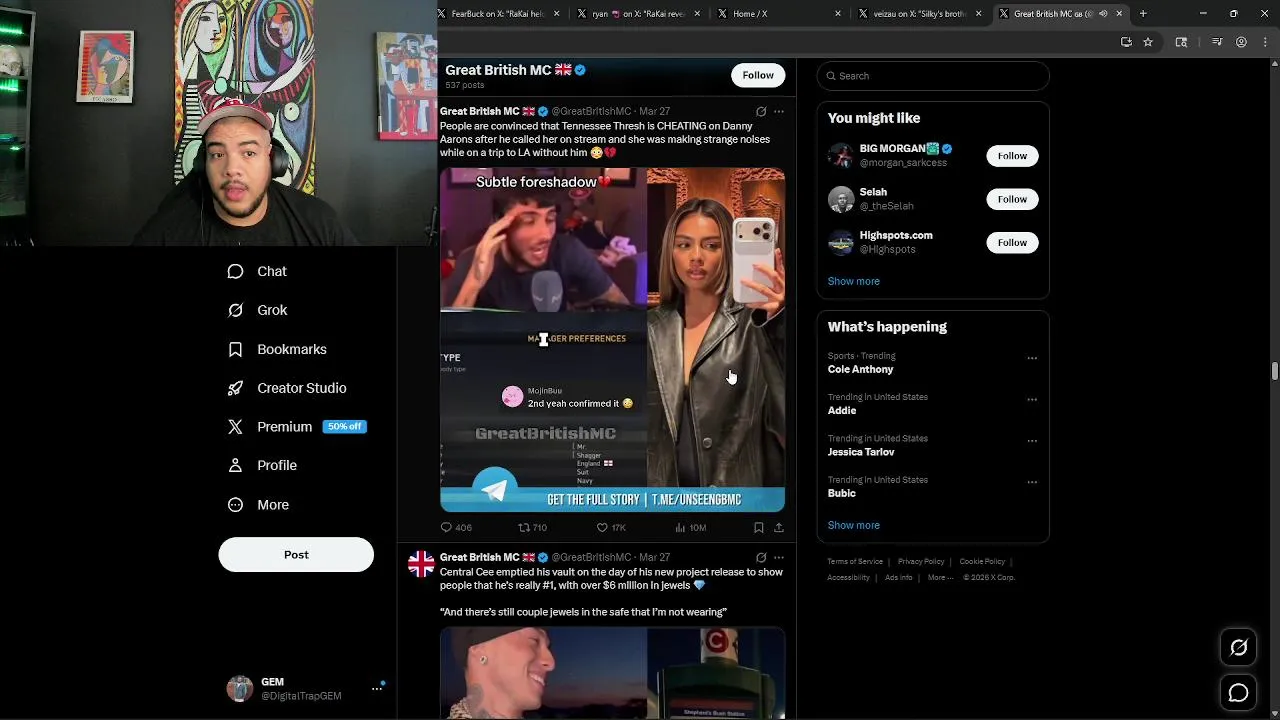Click the page vertical scrollbar thumb
This screenshot has height=720, width=1280.
(1275, 372)
